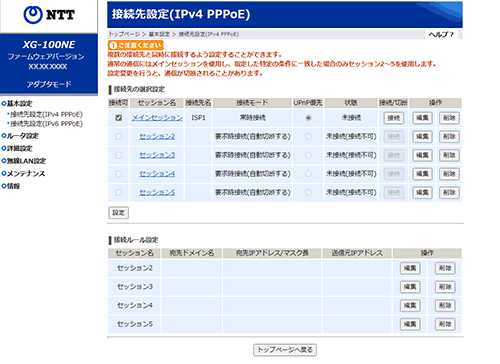Click 削除 for セッション2 in selection table
Viewport: 500px width, 364px height.
click(x=449, y=137)
